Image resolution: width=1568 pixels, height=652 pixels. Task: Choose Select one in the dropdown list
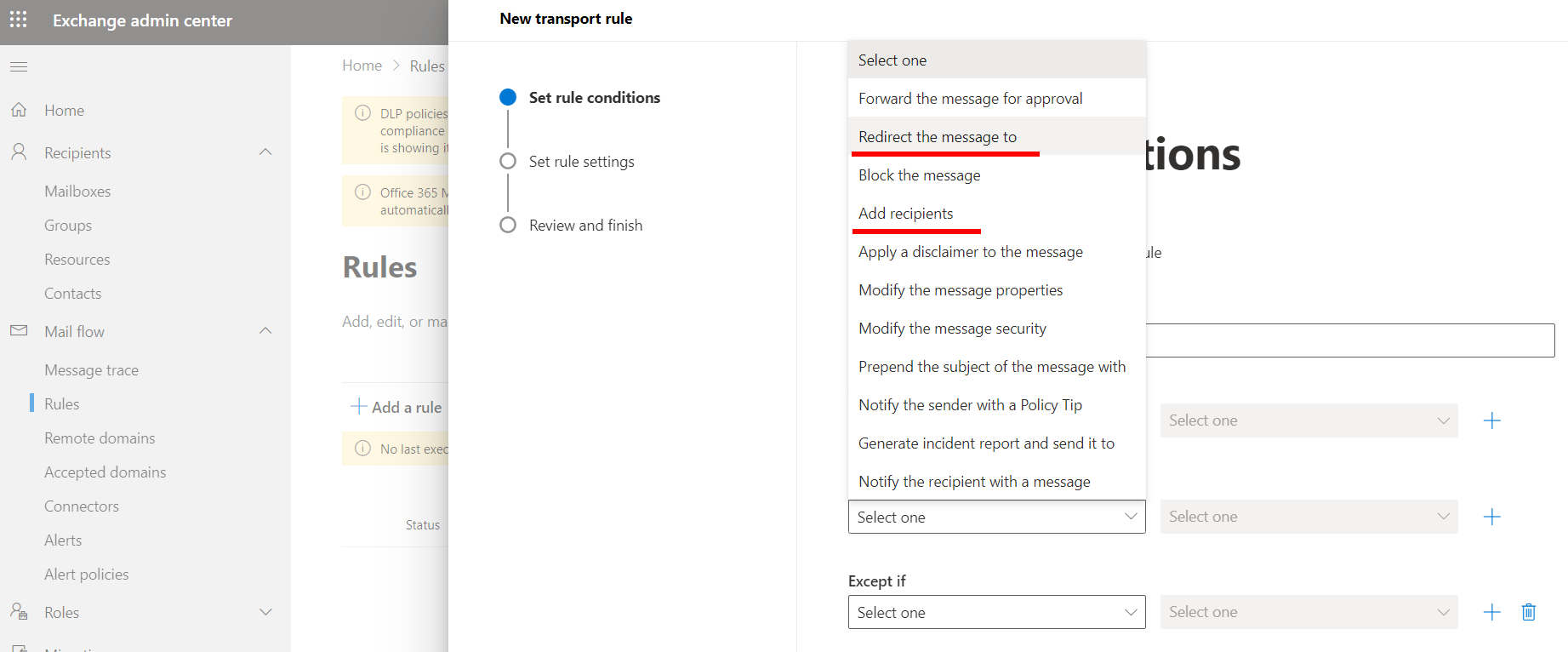click(x=996, y=60)
